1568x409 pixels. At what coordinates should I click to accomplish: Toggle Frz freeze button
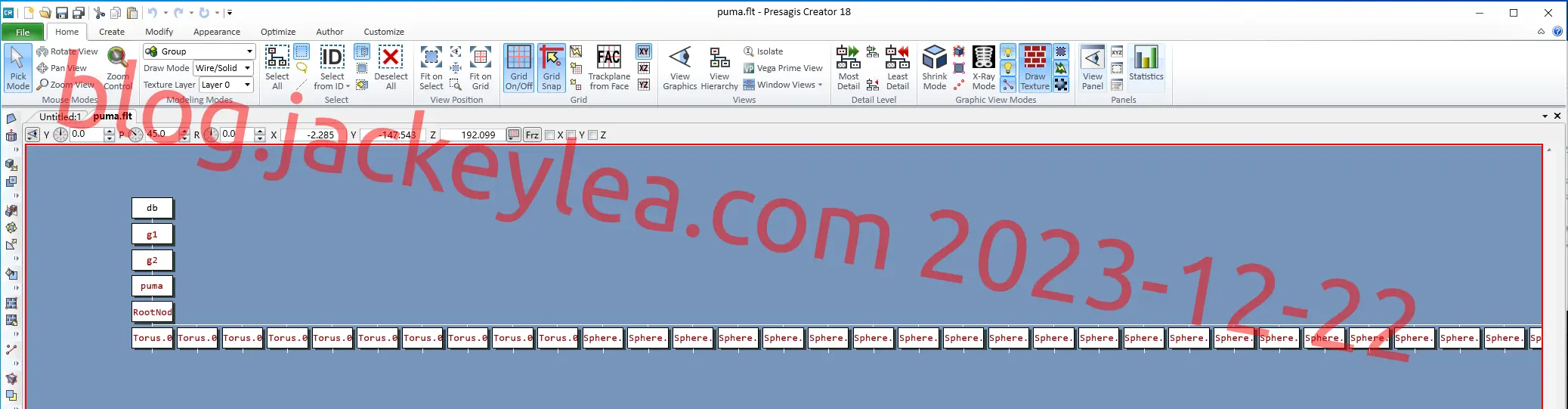[532, 135]
